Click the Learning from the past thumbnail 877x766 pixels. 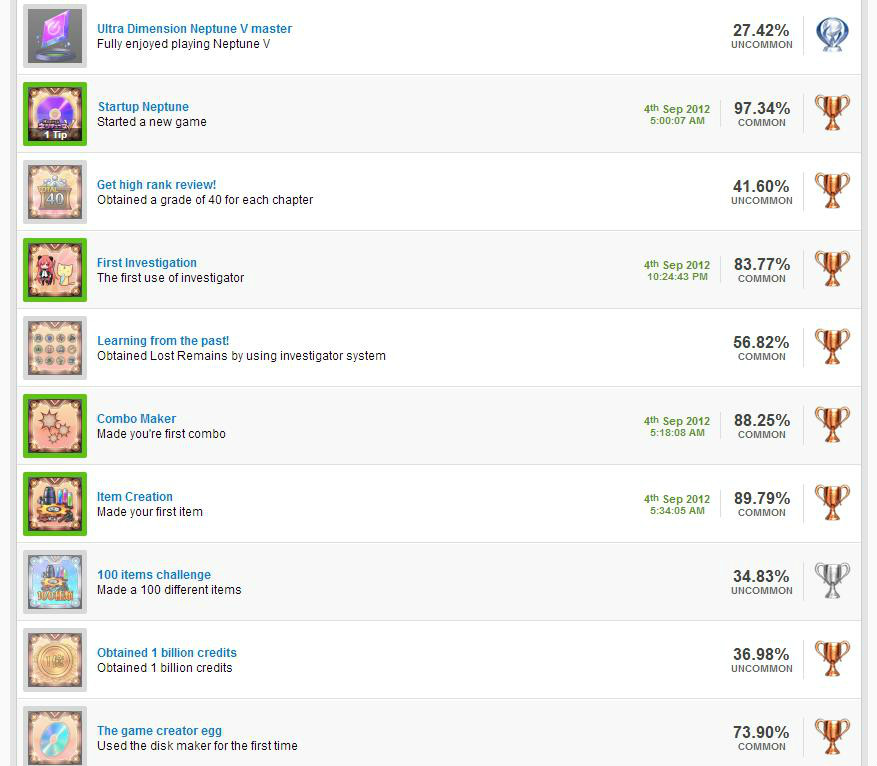55,348
